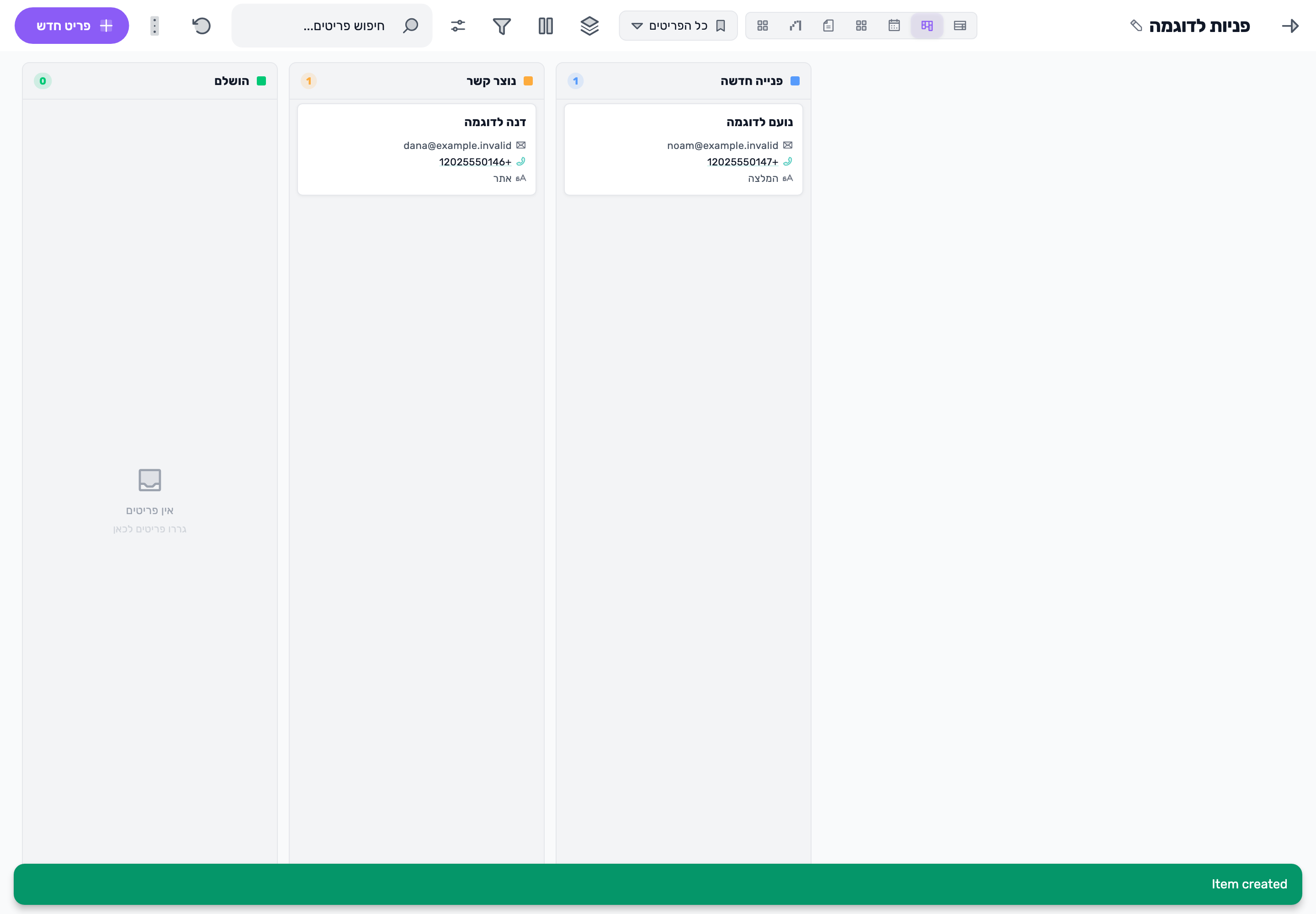The height and width of the screenshot is (914, 1316).
Task: Switch to the calendar view icon
Action: 894,26
